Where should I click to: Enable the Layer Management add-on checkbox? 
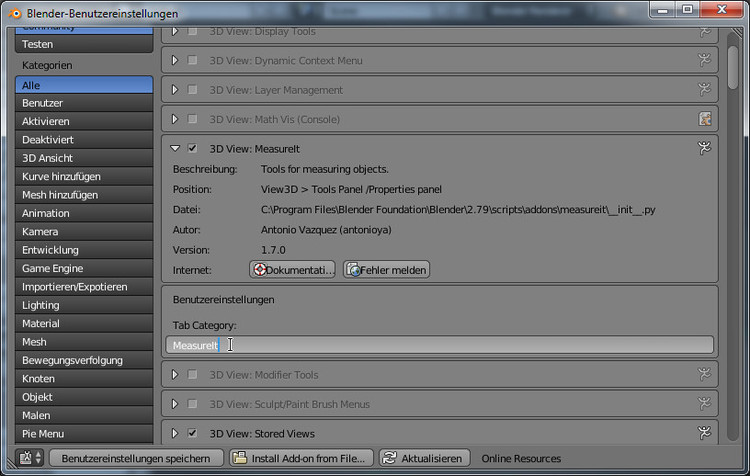coord(192,89)
